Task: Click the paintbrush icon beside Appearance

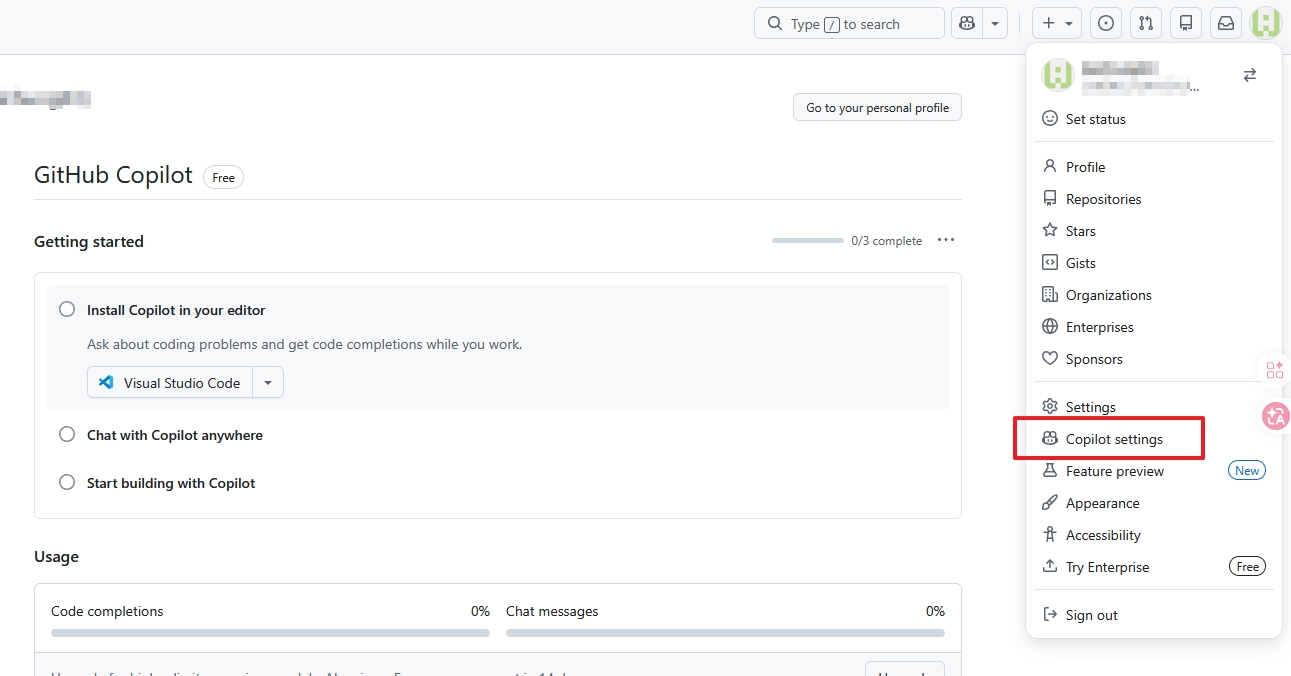Action: click(x=1050, y=502)
